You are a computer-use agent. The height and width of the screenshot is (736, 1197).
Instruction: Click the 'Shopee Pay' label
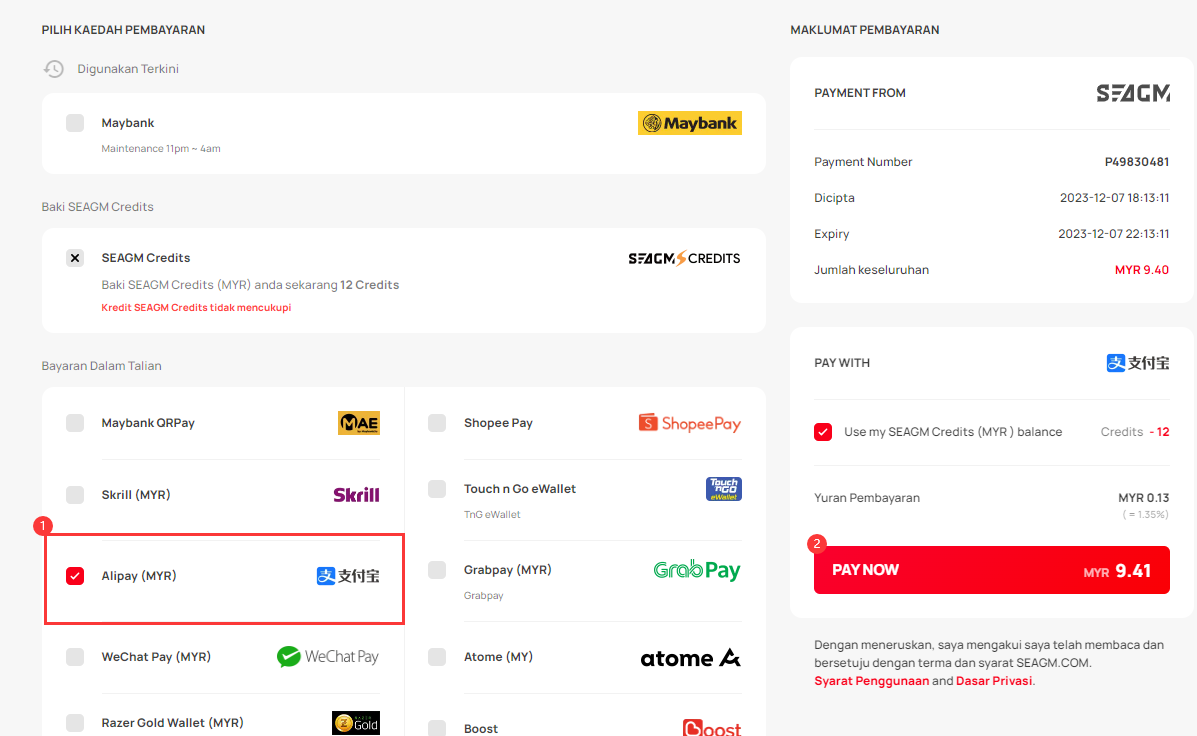tap(498, 423)
